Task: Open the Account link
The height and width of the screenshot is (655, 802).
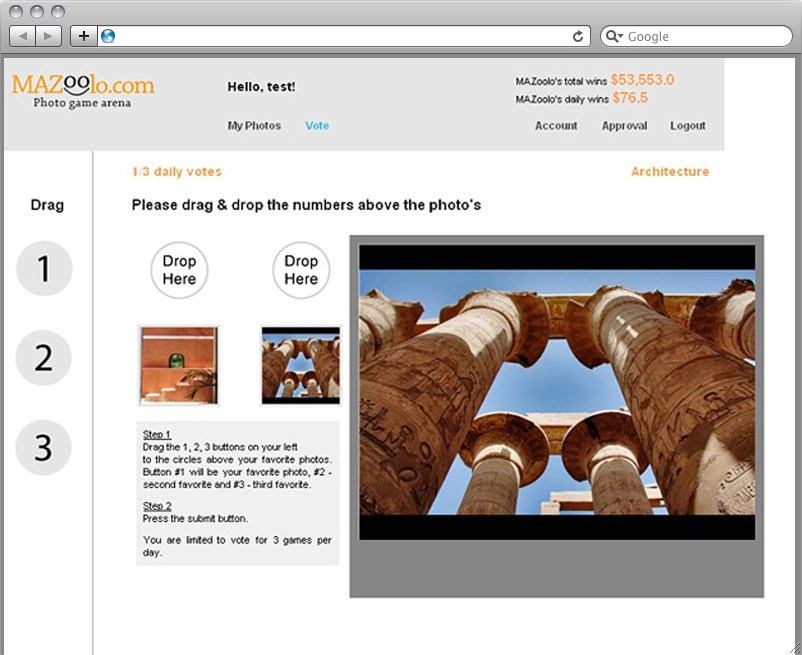Action: tap(556, 126)
